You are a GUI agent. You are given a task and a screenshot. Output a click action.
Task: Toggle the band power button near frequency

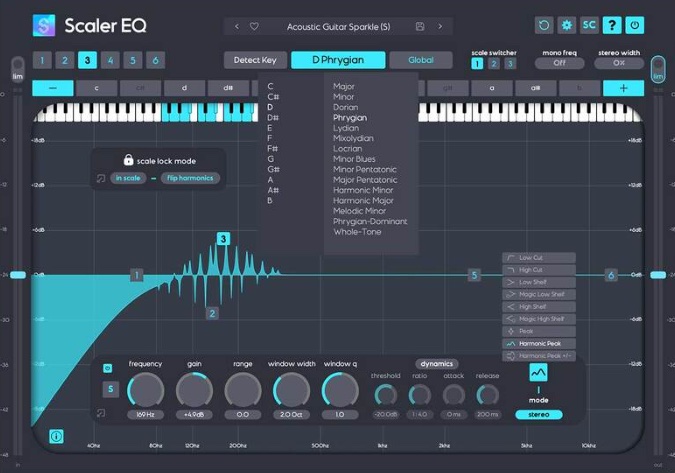tap(108, 368)
